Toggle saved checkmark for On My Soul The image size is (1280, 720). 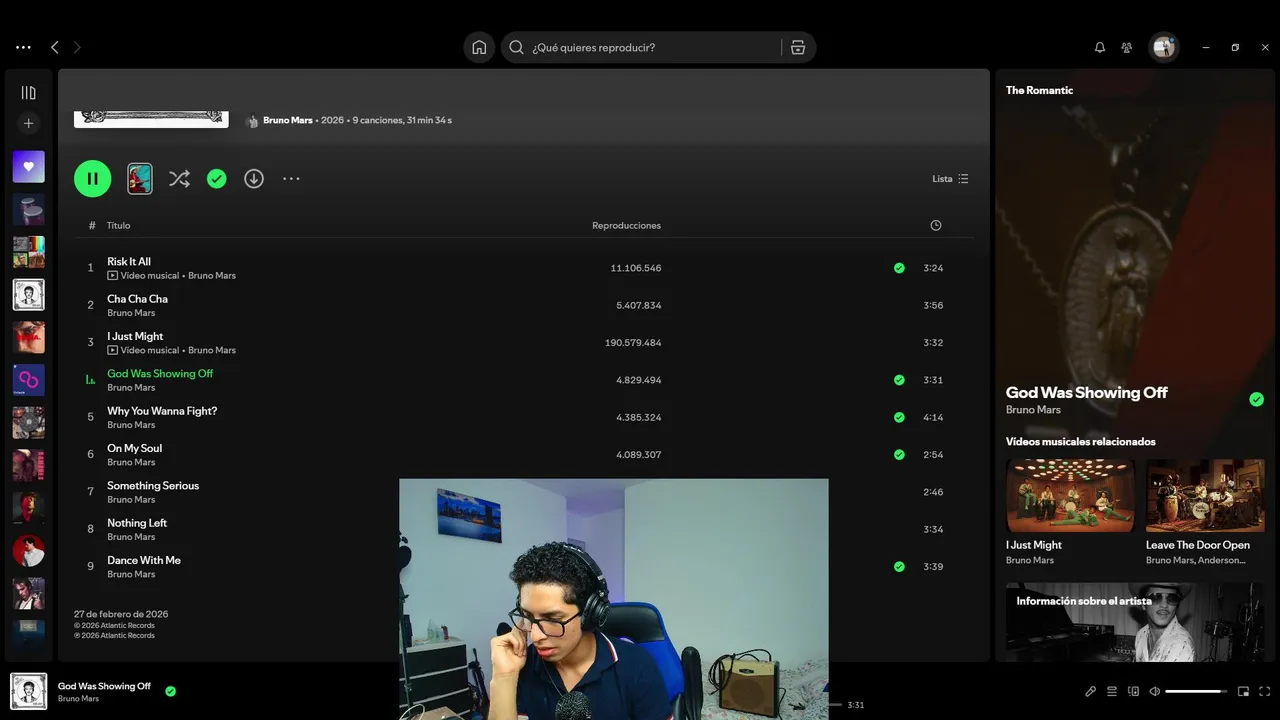coord(899,454)
